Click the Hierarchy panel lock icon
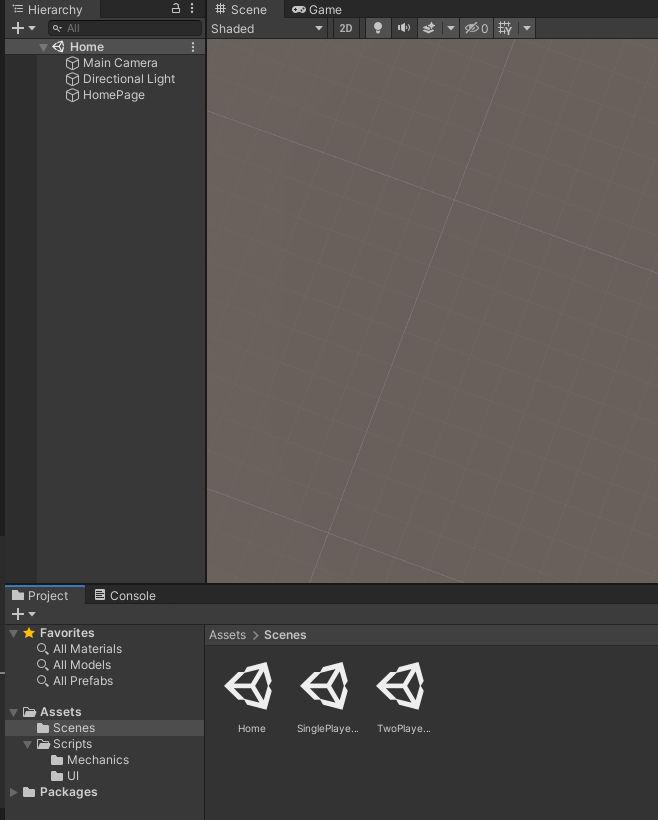This screenshot has height=820, width=658. click(176, 9)
